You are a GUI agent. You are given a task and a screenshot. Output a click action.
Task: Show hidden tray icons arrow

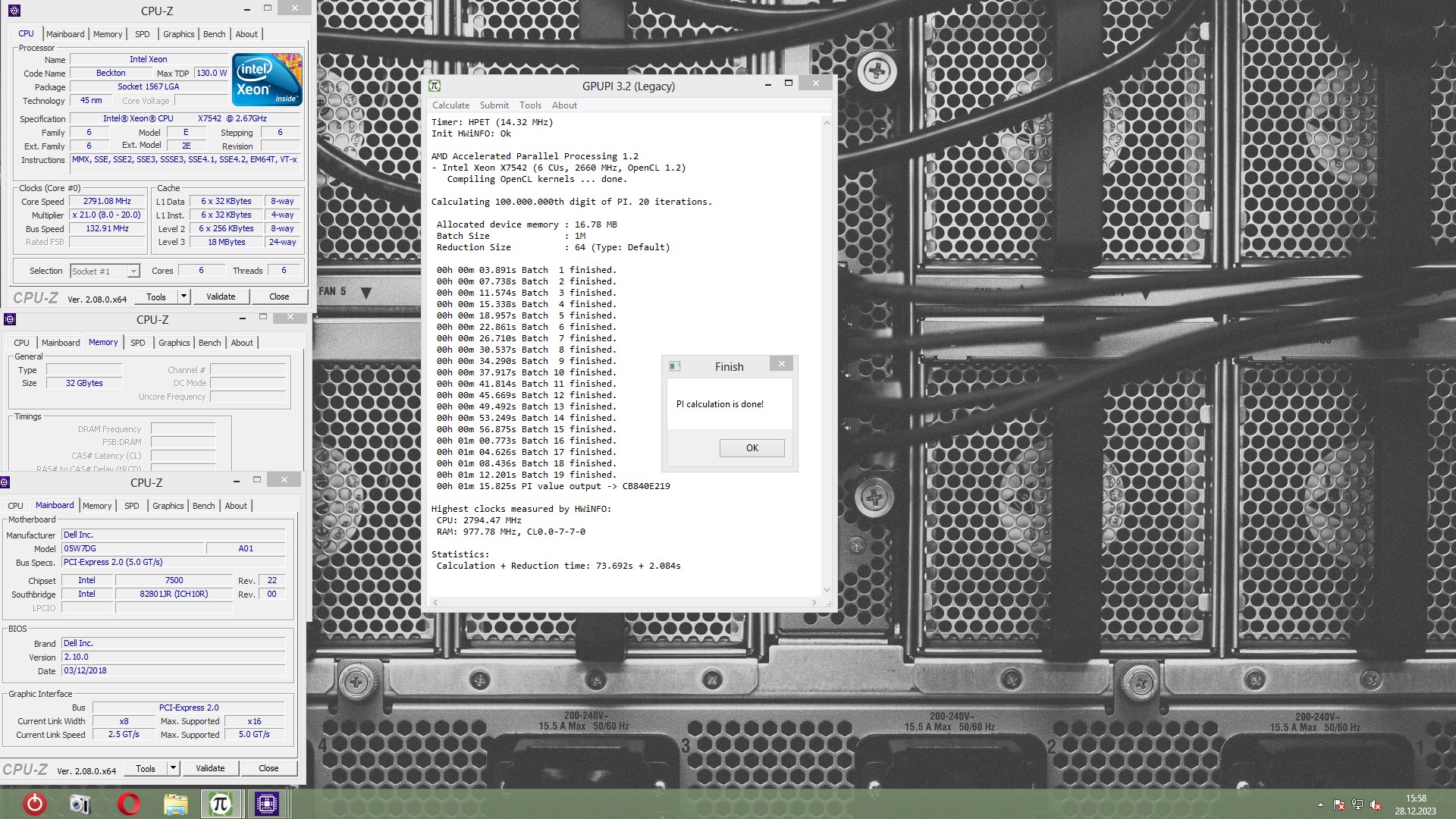[1320, 805]
